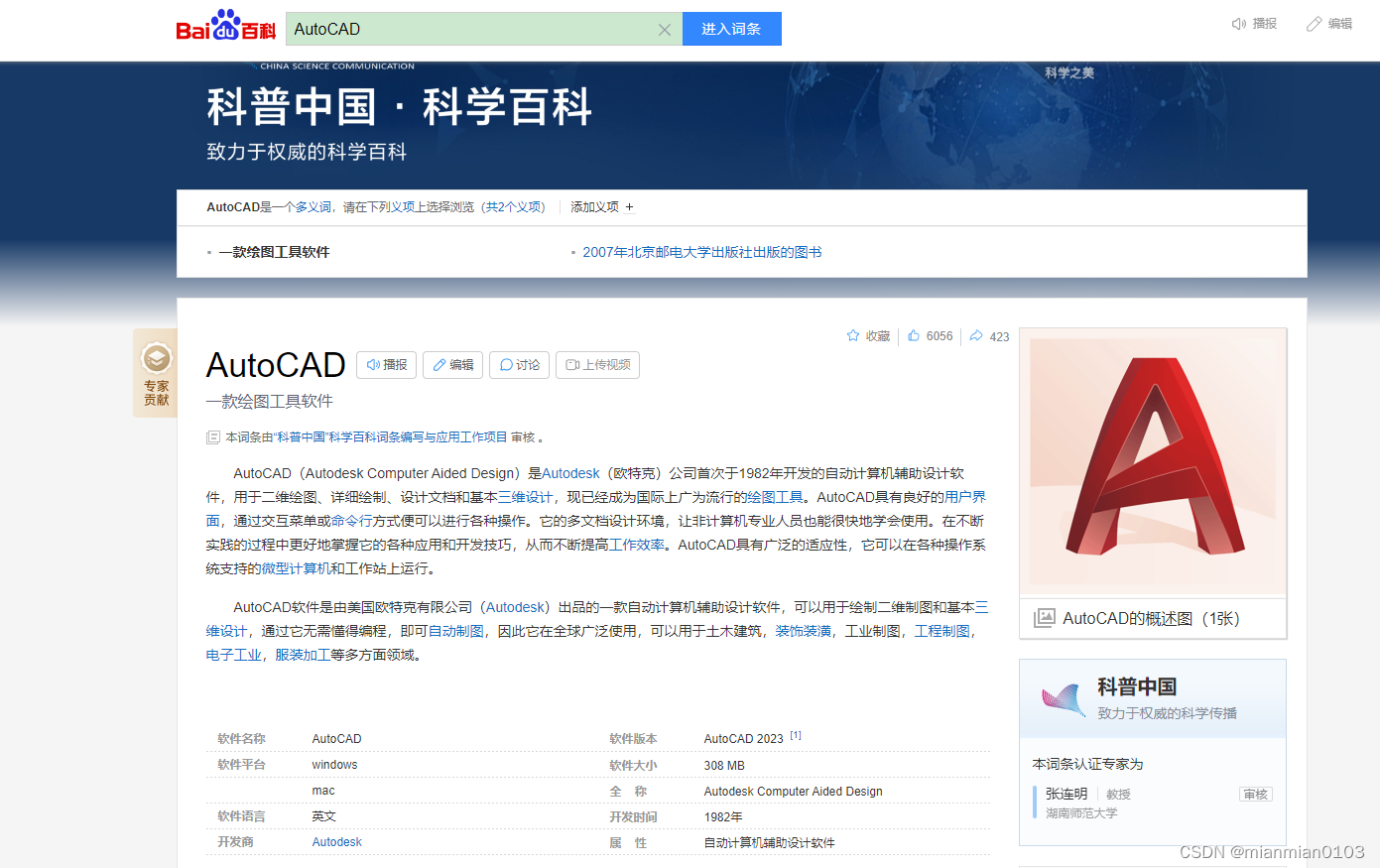The height and width of the screenshot is (868, 1380).
Task: Select 一款绘图工具软件 meaning entry
Action: (274, 252)
